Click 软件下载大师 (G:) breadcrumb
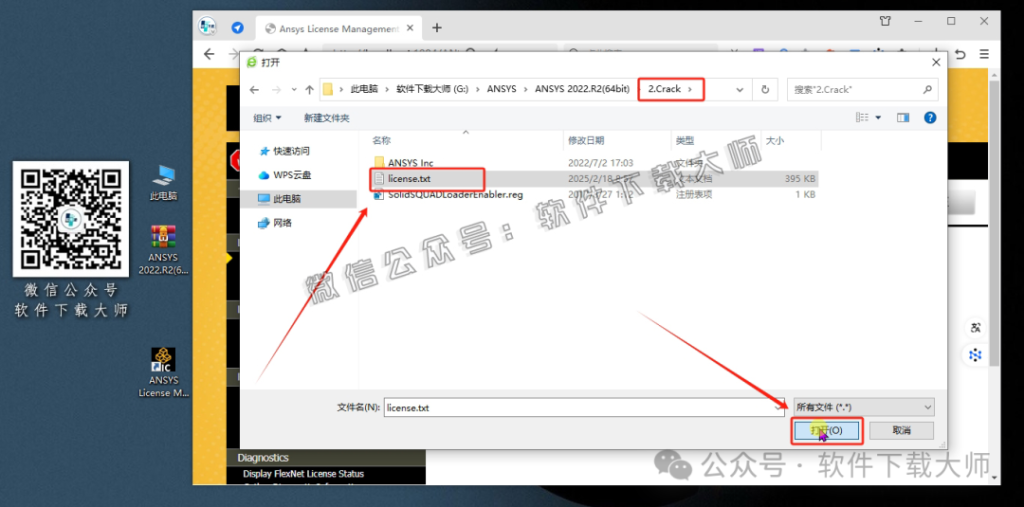This screenshot has height=507, width=1024. click(432, 90)
